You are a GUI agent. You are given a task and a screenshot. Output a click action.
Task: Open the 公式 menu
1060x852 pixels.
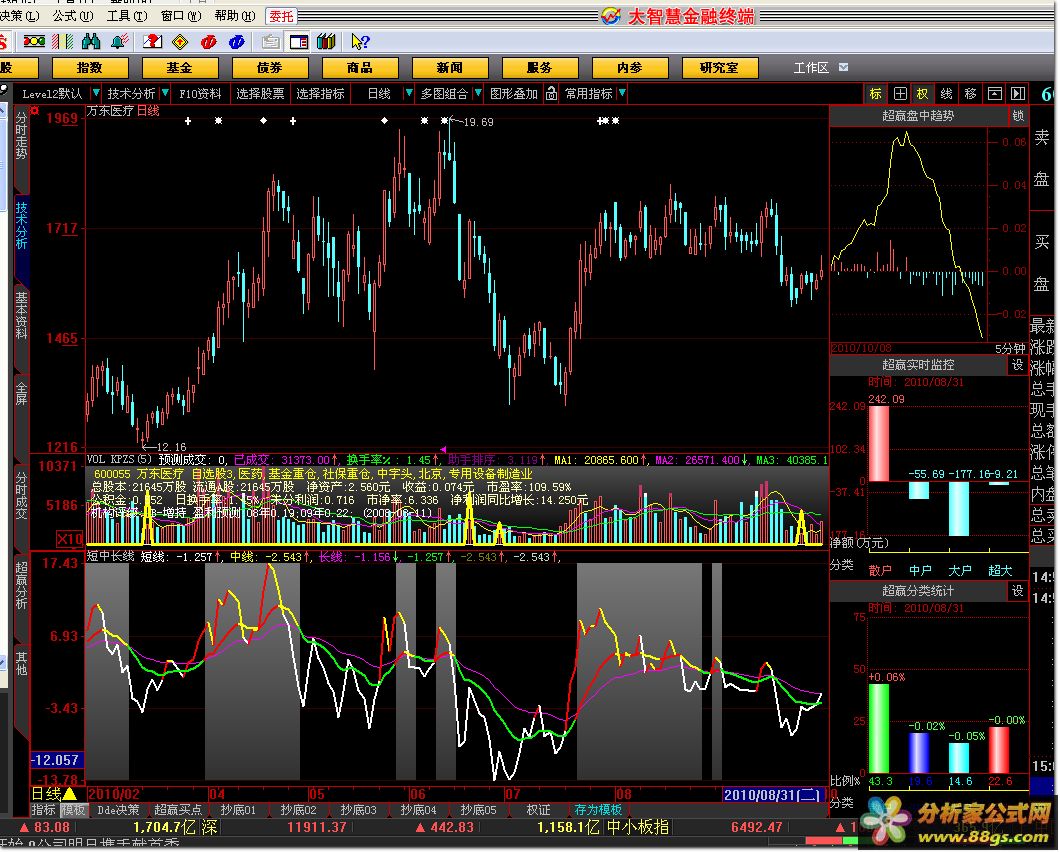(73, 16)
